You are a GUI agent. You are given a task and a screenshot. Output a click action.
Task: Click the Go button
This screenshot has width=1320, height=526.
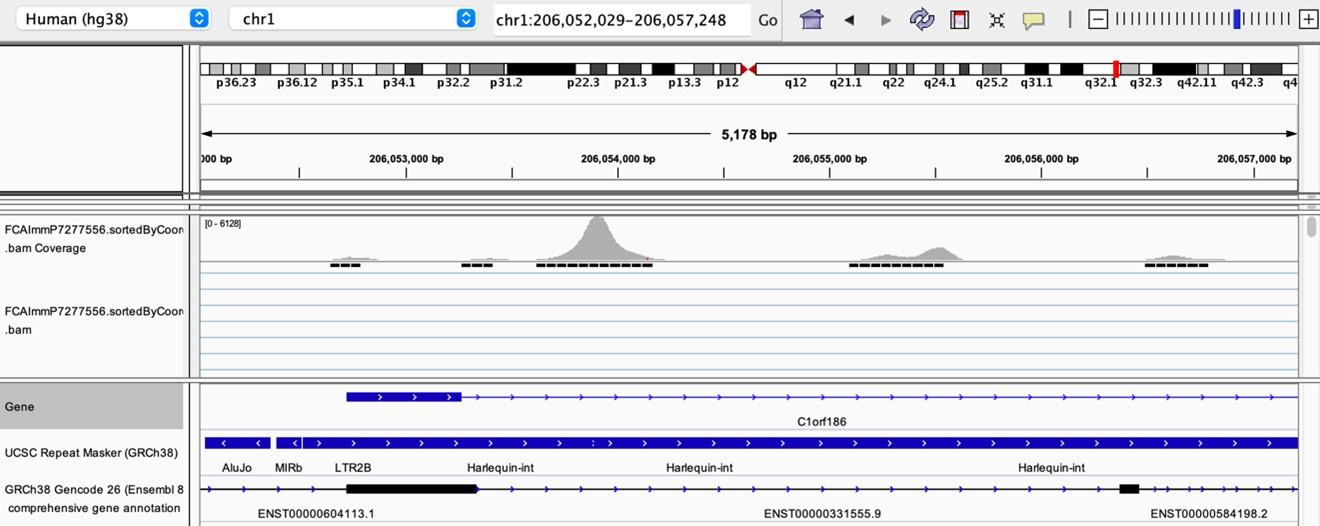[767, 19]
